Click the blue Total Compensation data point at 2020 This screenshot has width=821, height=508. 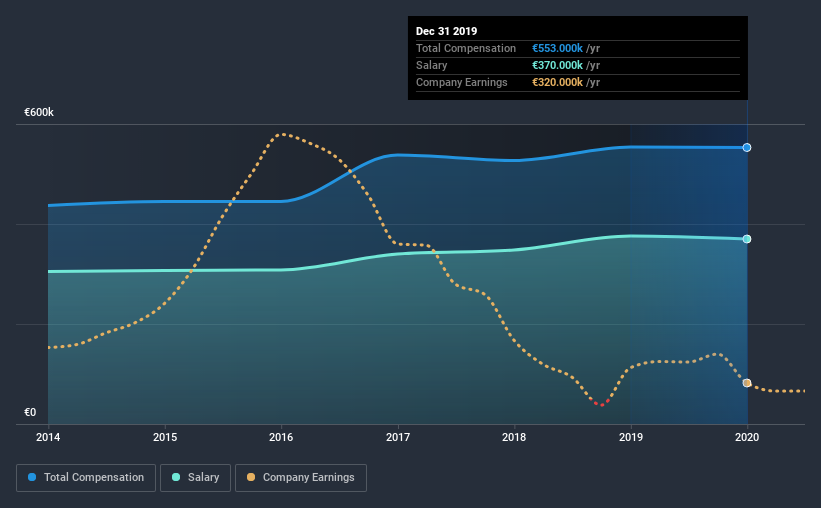pyautogui.click(x=747, y=148)
